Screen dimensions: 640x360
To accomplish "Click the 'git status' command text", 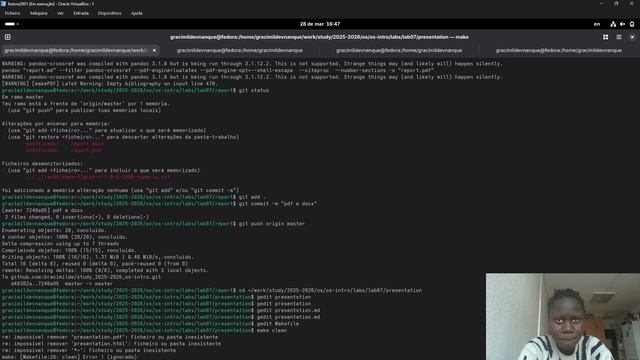I will point(254,91).
